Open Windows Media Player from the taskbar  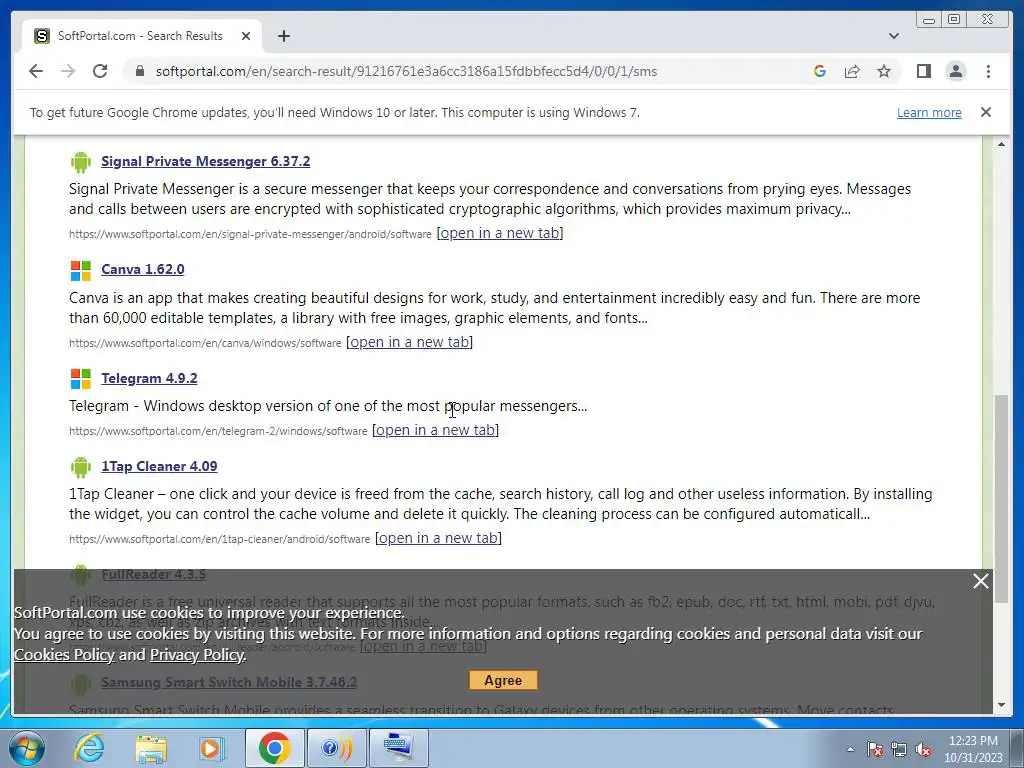pos(212,748)
